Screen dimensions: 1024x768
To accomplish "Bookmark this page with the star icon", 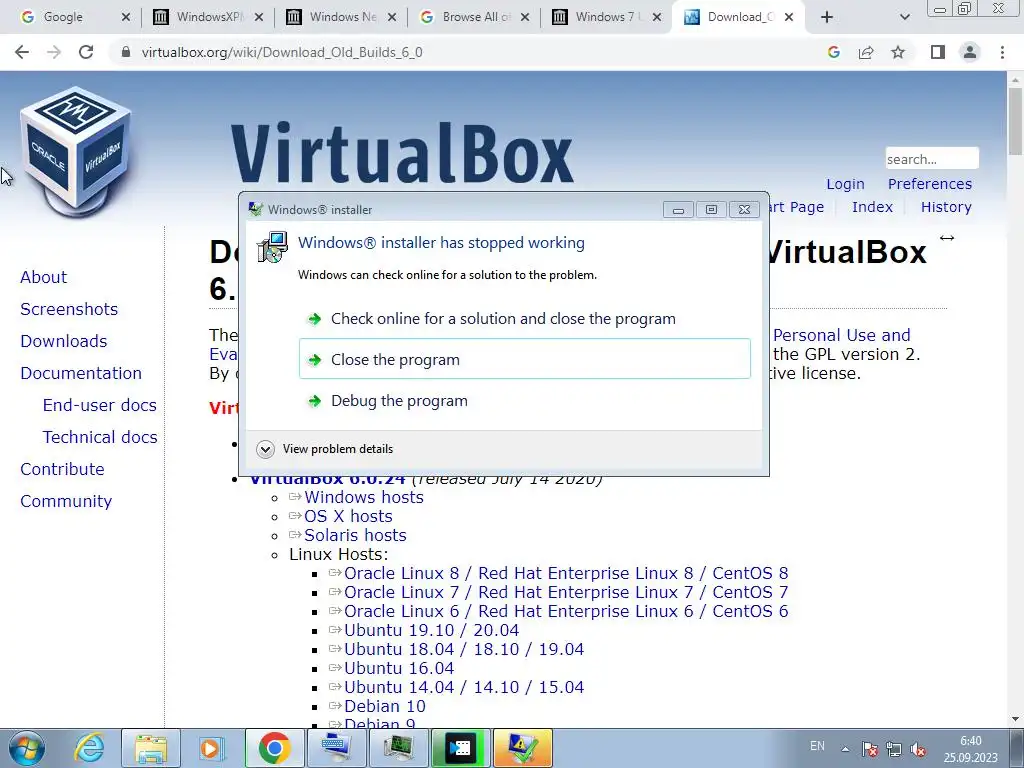I will pos(898,52).
